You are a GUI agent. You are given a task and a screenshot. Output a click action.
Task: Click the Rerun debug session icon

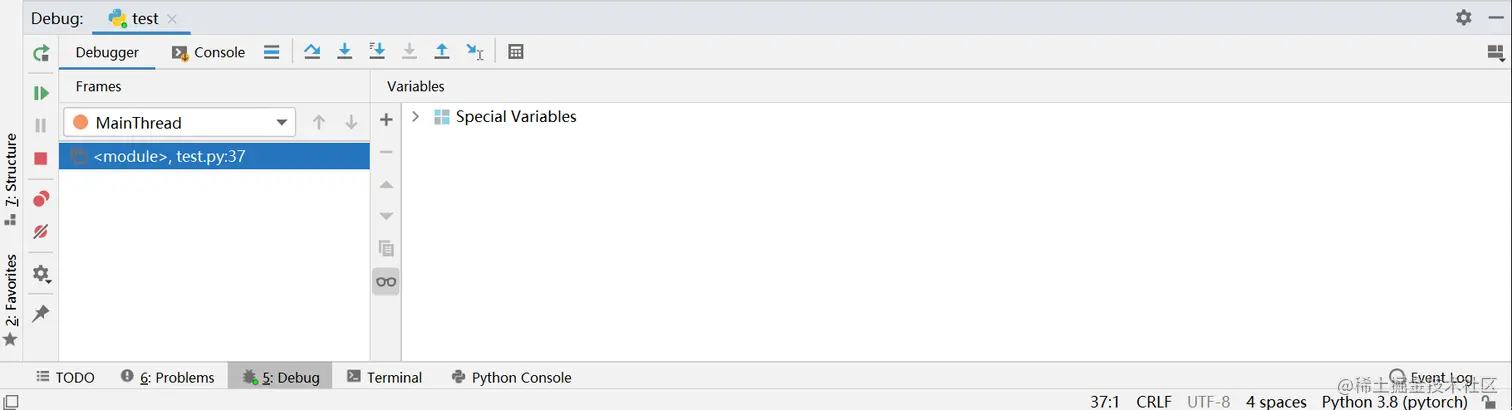coord(41,54)
